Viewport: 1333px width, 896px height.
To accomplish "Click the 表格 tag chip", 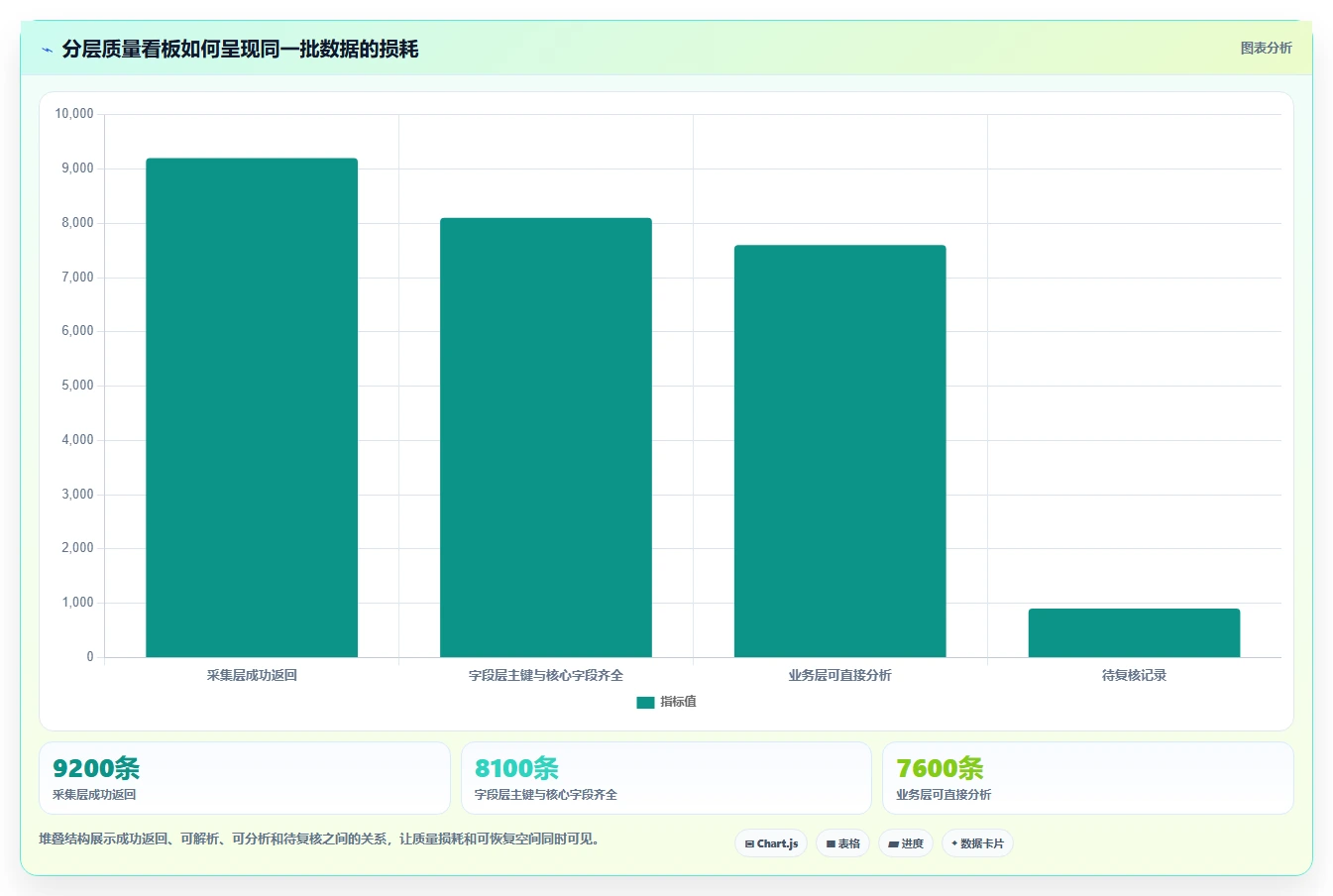I will point(842,843).
